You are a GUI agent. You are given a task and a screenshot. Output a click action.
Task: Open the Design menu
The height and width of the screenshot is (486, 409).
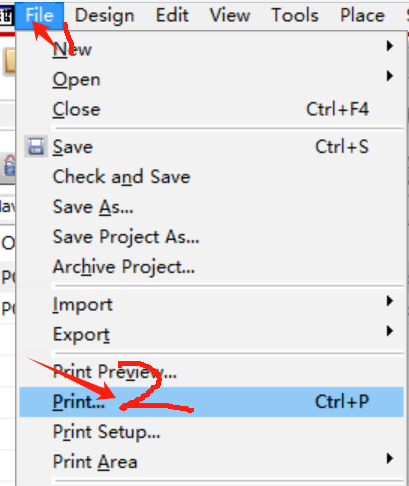pyautogui.click(x=105, y=15)
